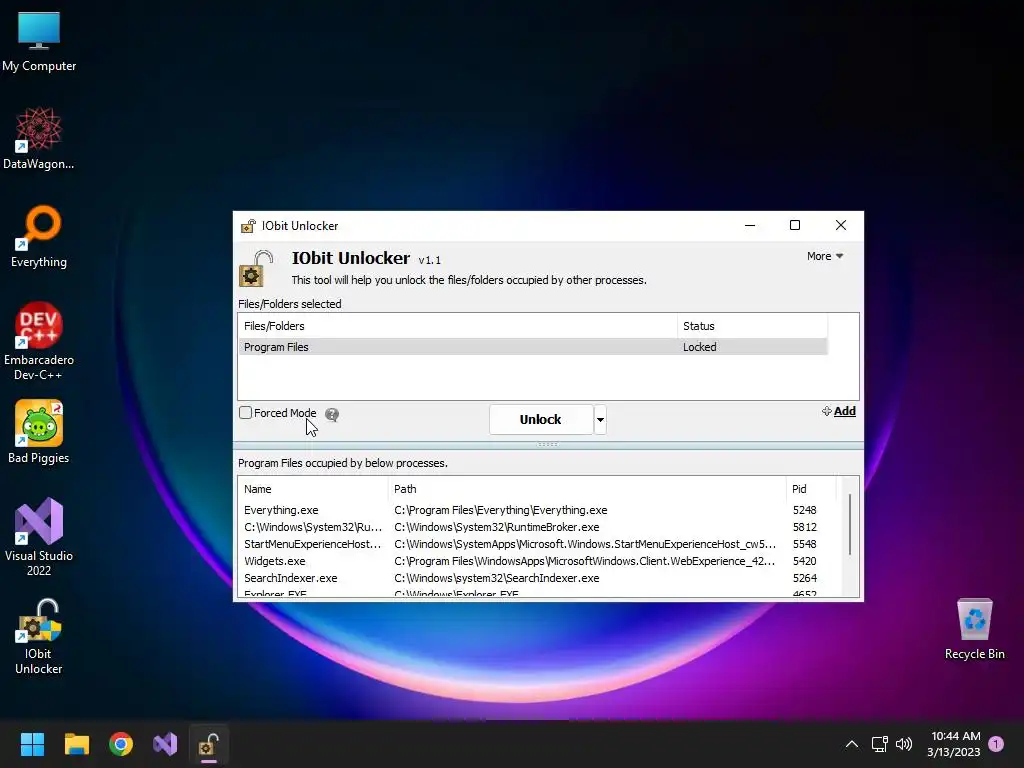Launch Bad Piggies desktop shortcut
This screenshot has width=1024, height=768.
click(39, 432)
